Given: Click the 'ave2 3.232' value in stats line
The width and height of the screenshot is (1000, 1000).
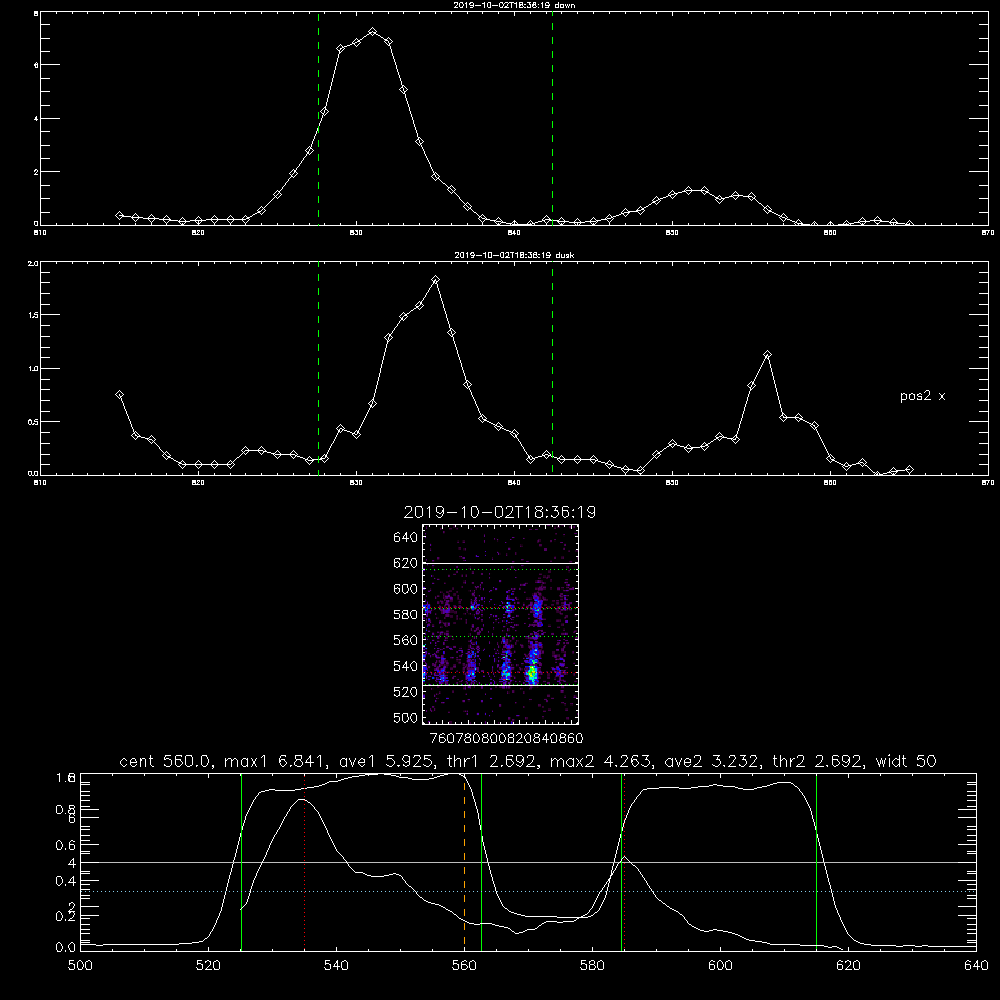Looking at the screenshot, I should [712, 761].
